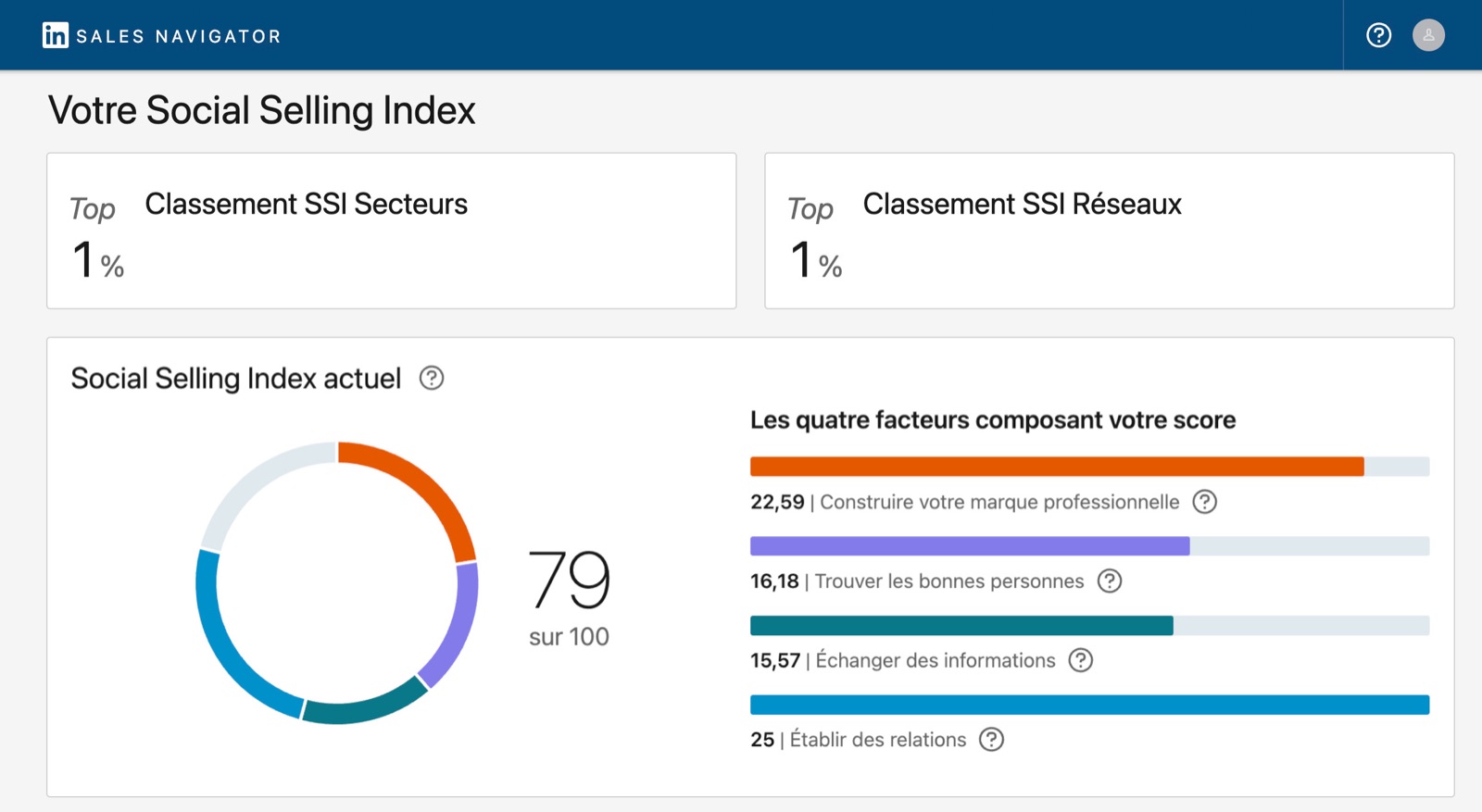Open the help icon in header

[x=1378, y=35]
